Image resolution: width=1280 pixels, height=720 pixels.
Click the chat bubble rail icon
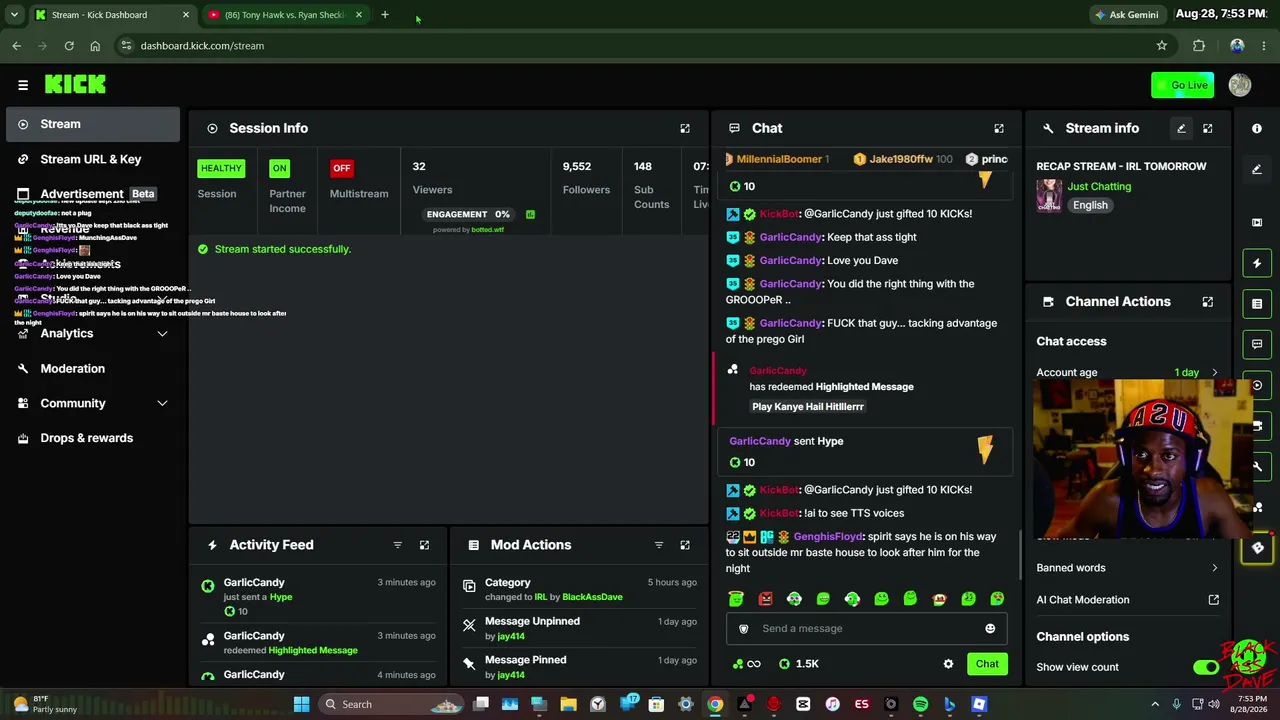point(1257,344)
